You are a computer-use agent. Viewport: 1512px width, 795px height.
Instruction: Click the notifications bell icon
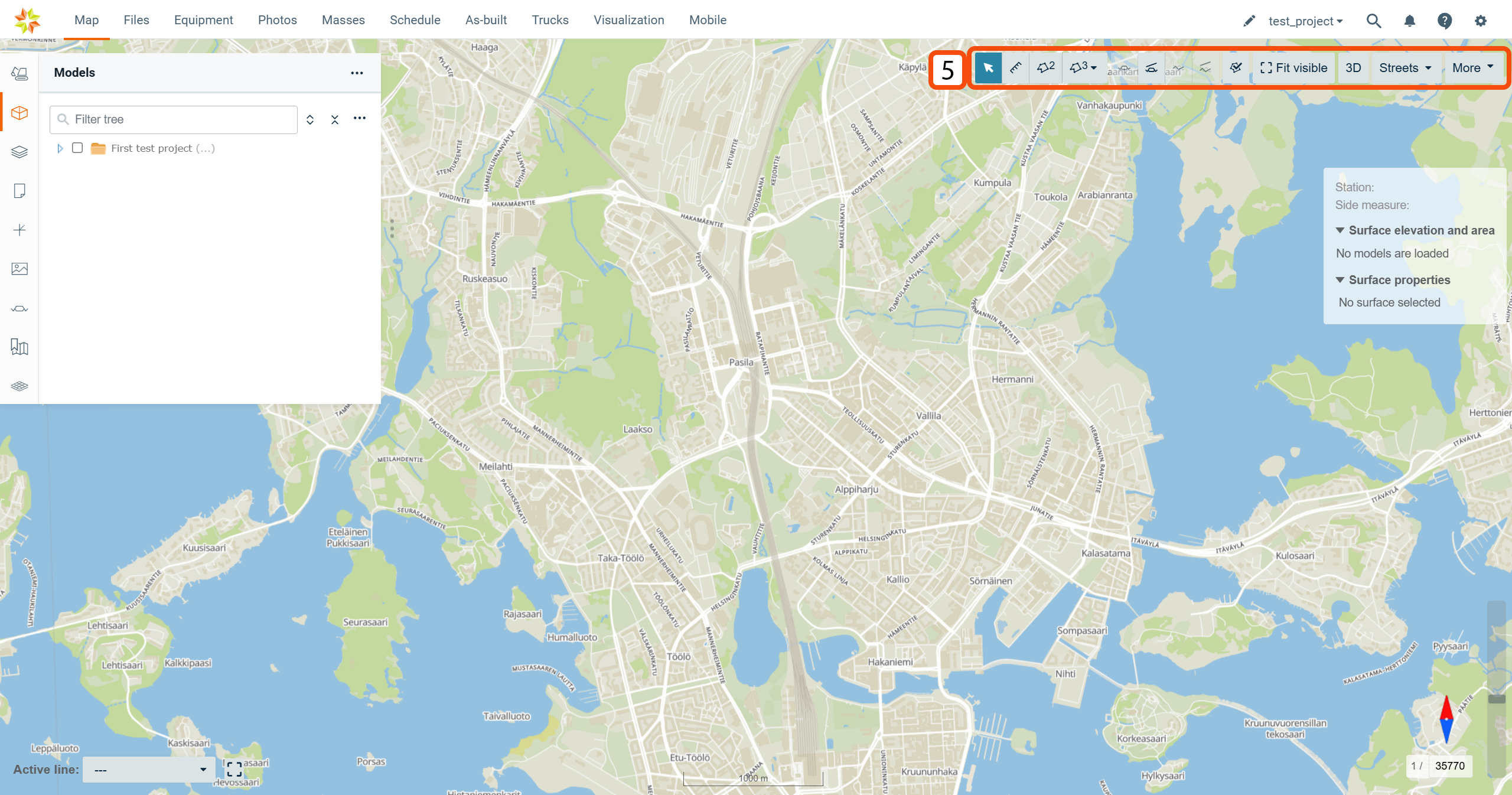[1409, 21]
